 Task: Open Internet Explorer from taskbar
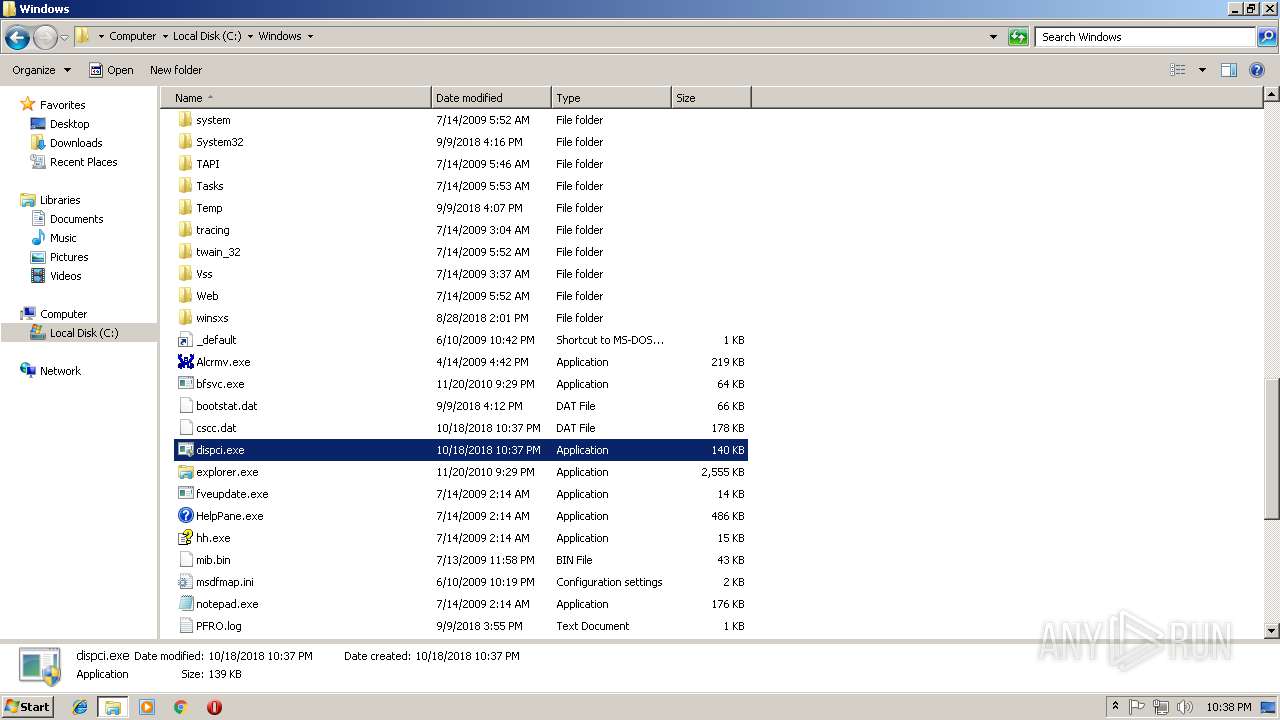point(81,707)
